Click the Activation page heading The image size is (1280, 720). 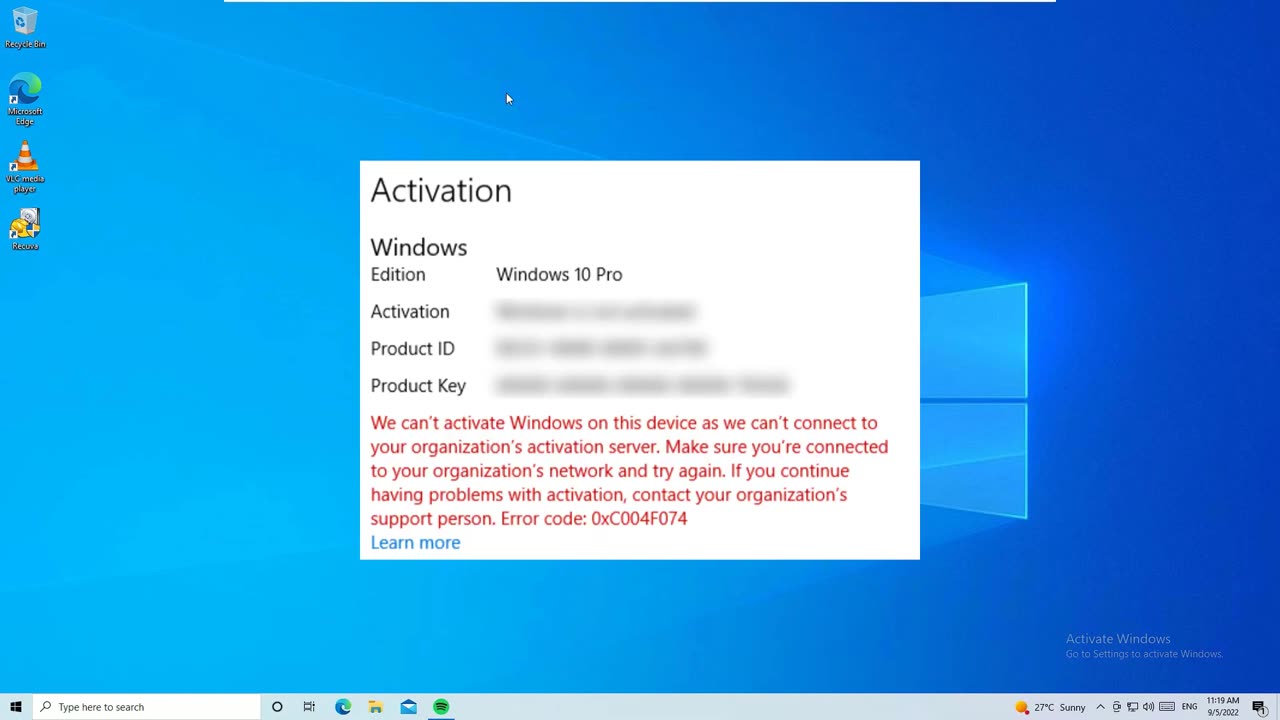441,190
